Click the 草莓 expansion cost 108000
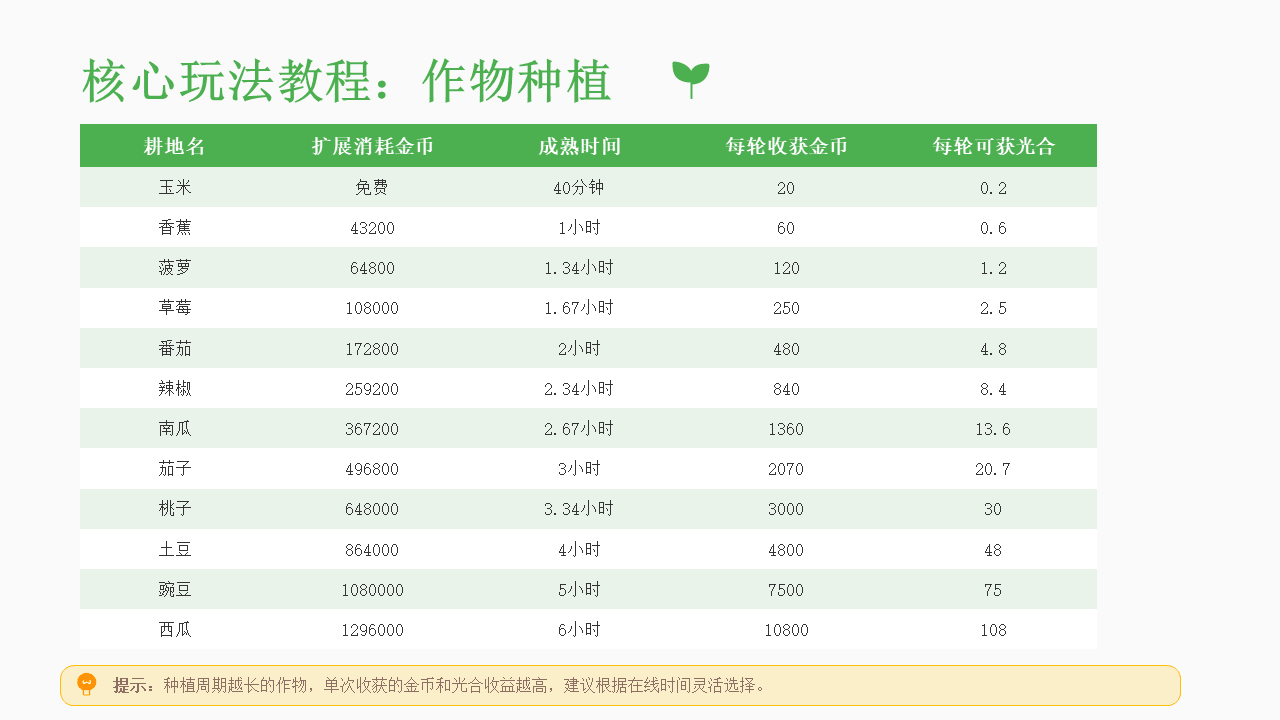Image resolution: width=1280 pixels, height=720 pixels. (x=372, y=308)
